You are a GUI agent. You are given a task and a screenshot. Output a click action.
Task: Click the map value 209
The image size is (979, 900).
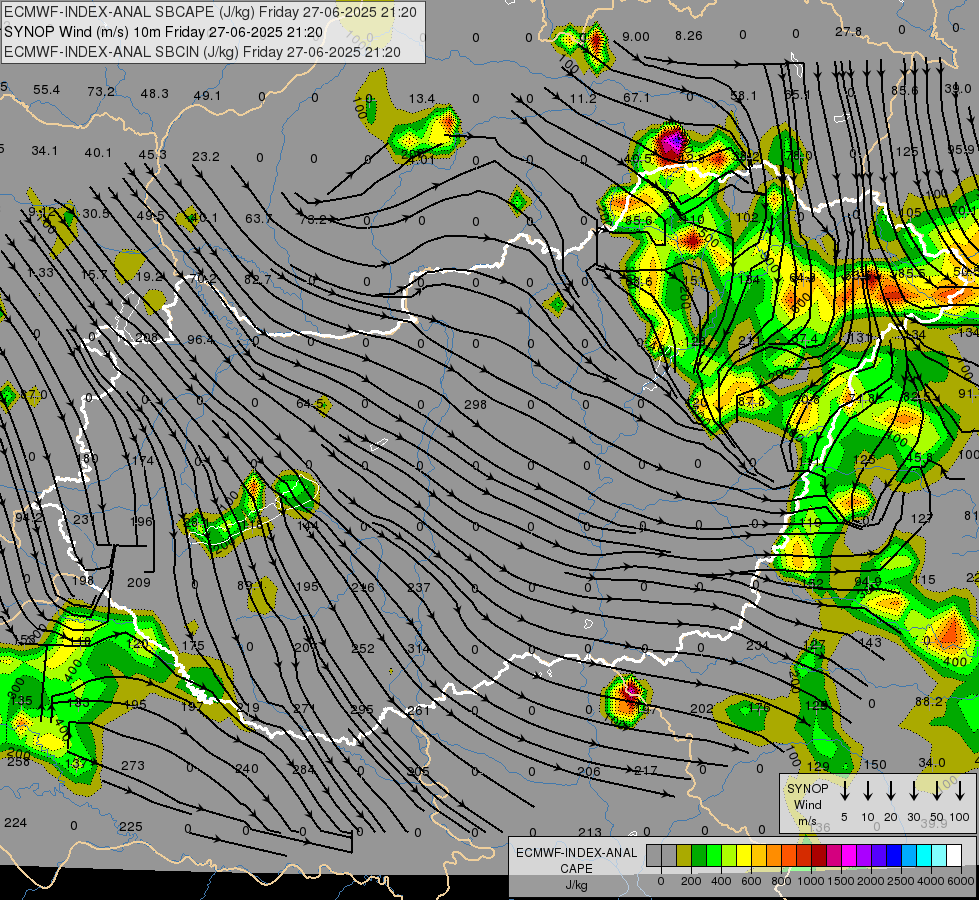139,582
